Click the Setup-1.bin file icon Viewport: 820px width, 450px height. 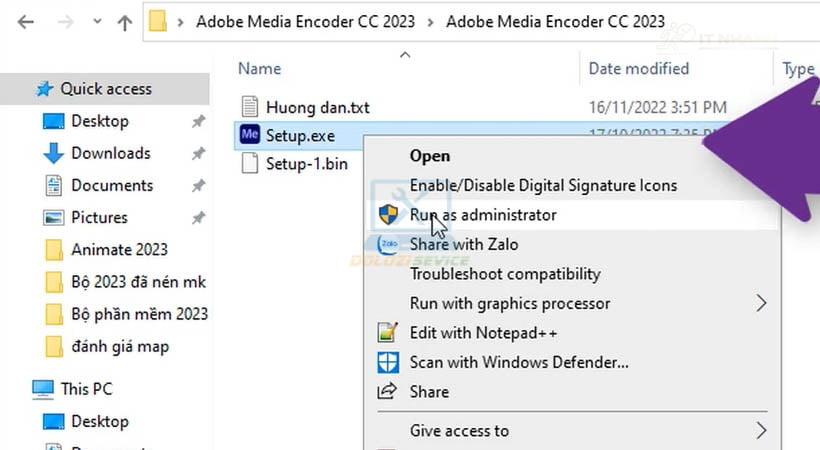click(x=250, y=164)
